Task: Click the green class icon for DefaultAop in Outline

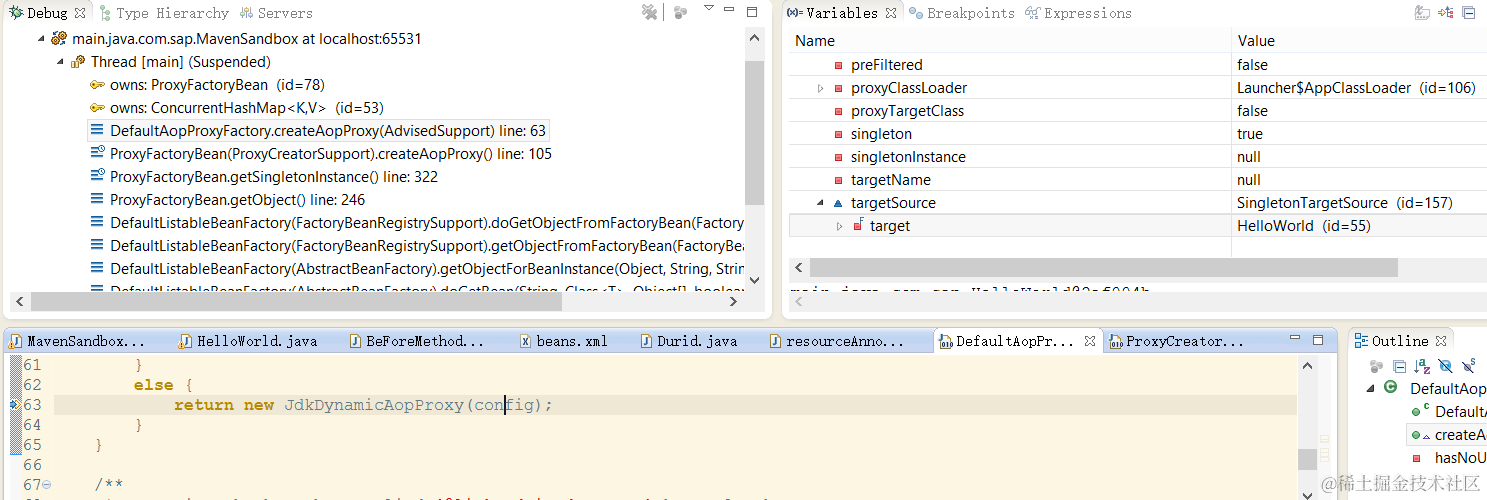Action: pyautogui.click(x=1391, y=388)
